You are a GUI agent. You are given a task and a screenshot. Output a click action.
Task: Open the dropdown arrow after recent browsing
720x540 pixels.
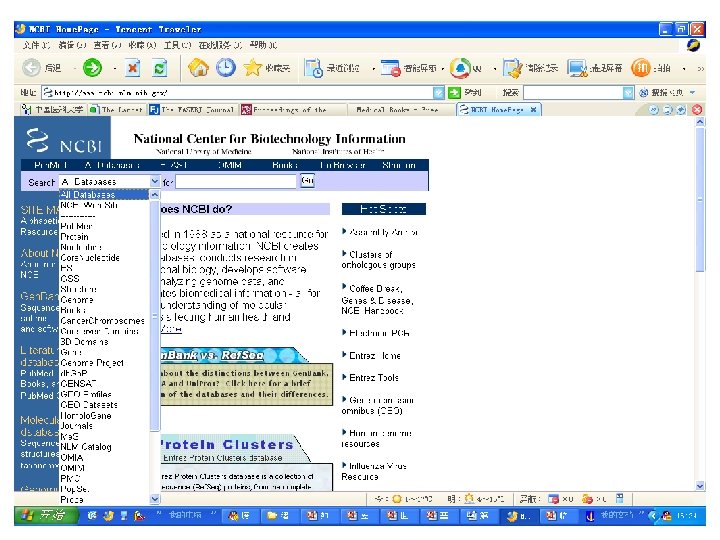pos(373,69)
